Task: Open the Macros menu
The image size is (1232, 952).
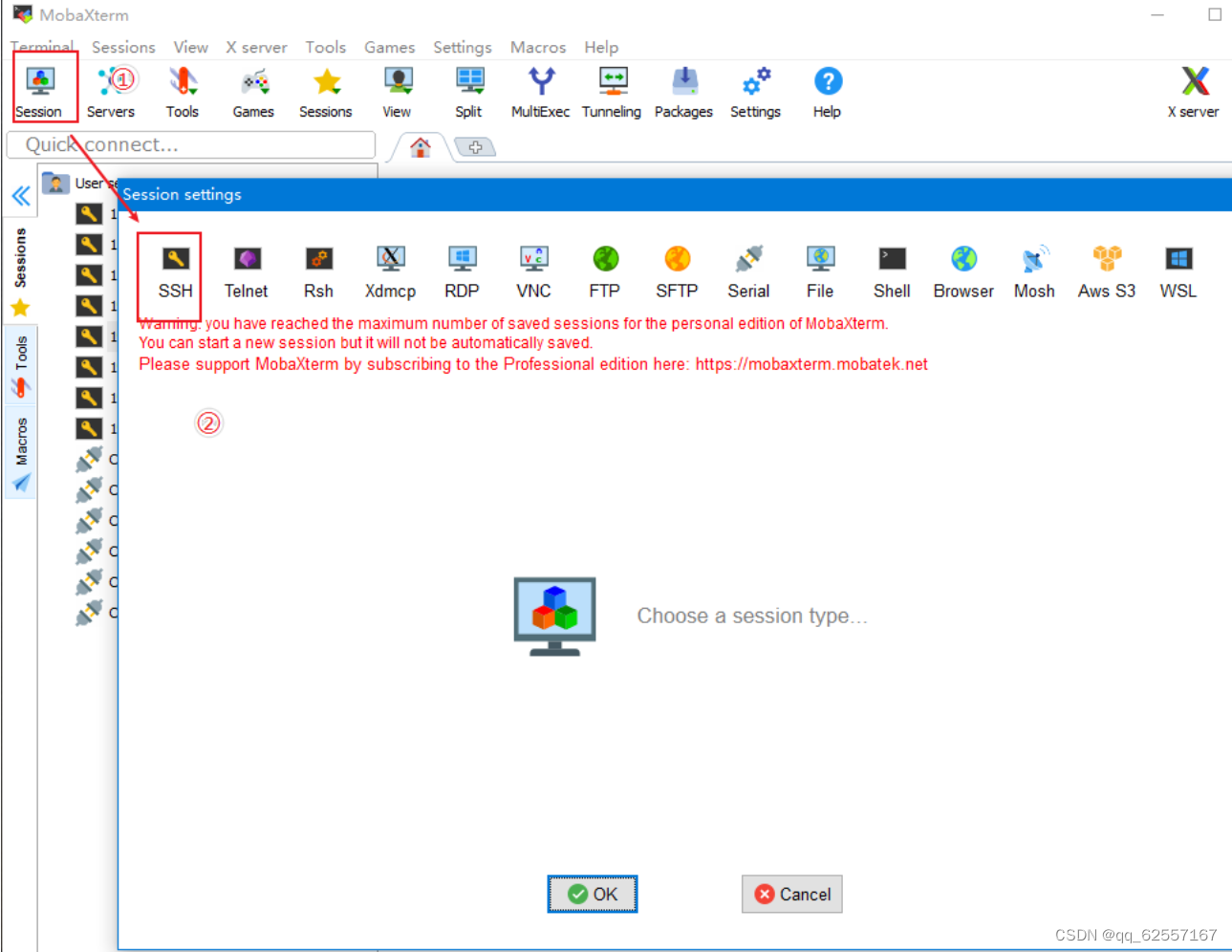Action: [x=538, y=47]
